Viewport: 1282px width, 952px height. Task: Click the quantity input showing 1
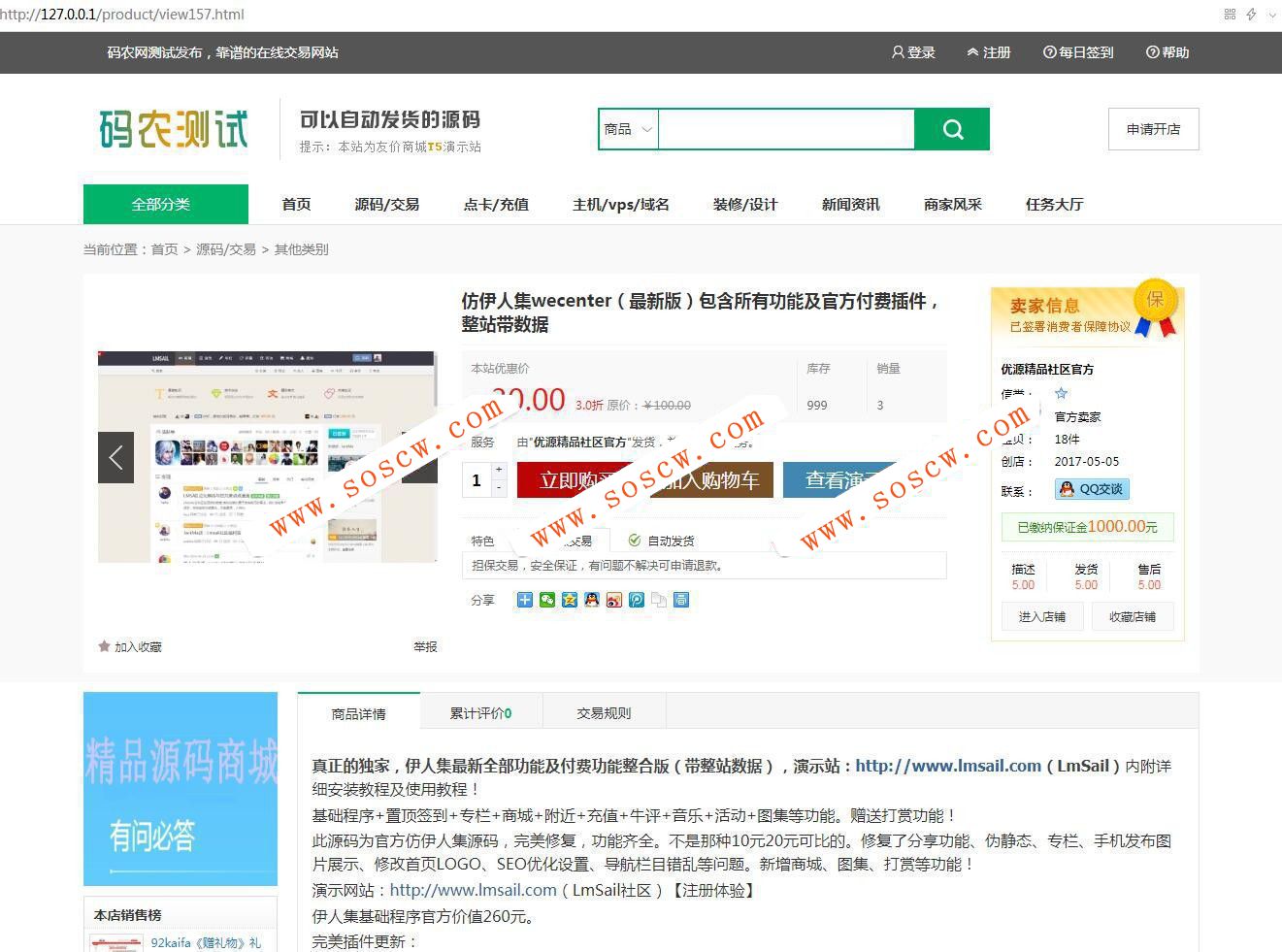pyautogui.click(x=477, y=479)
